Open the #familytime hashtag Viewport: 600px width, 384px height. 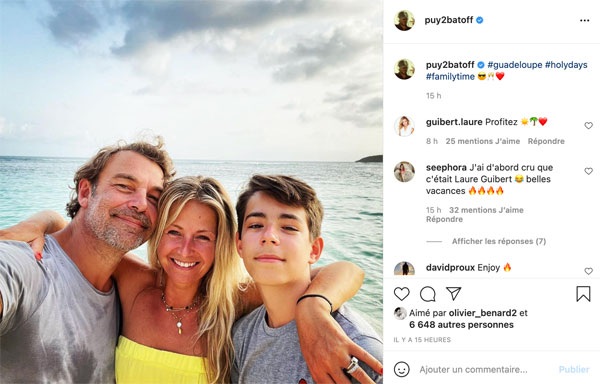click(450, 76)
